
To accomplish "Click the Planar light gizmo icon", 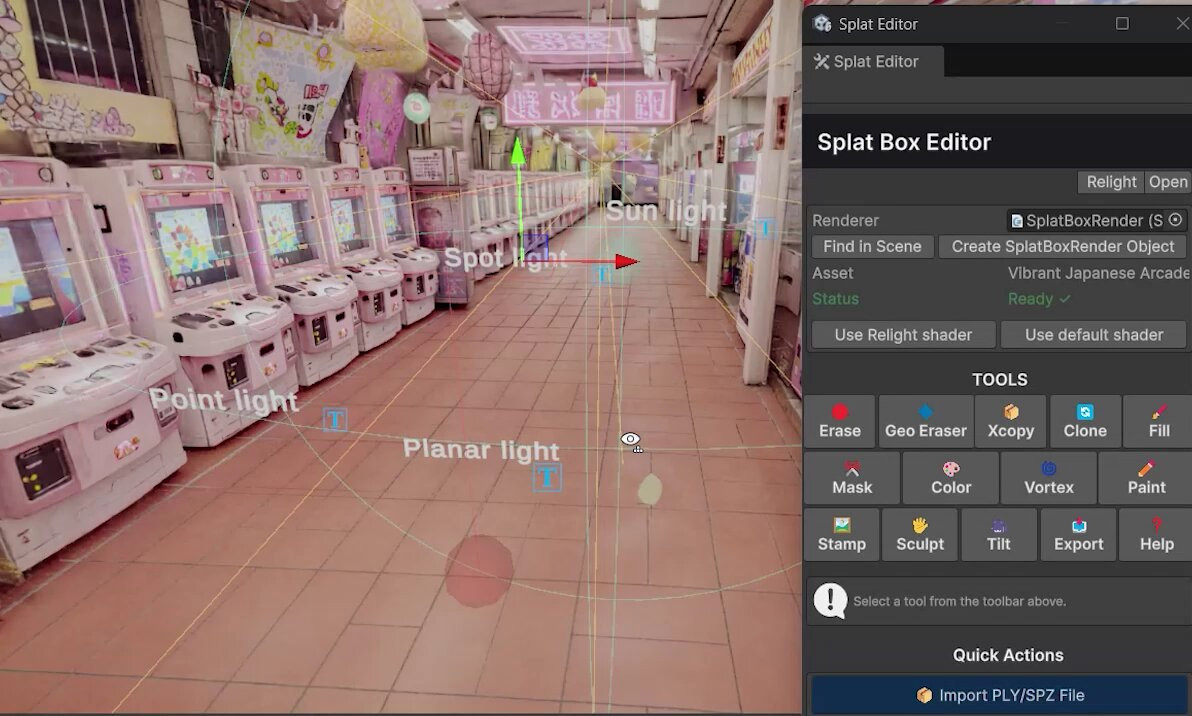I will tap(547, 477).
